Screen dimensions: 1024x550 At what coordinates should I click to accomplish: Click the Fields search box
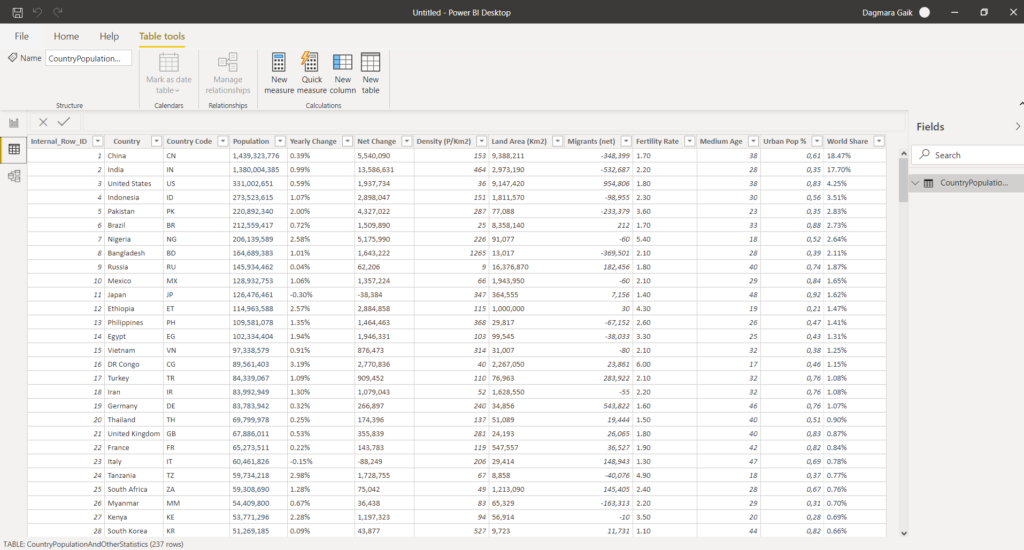(x=970, y=155)
